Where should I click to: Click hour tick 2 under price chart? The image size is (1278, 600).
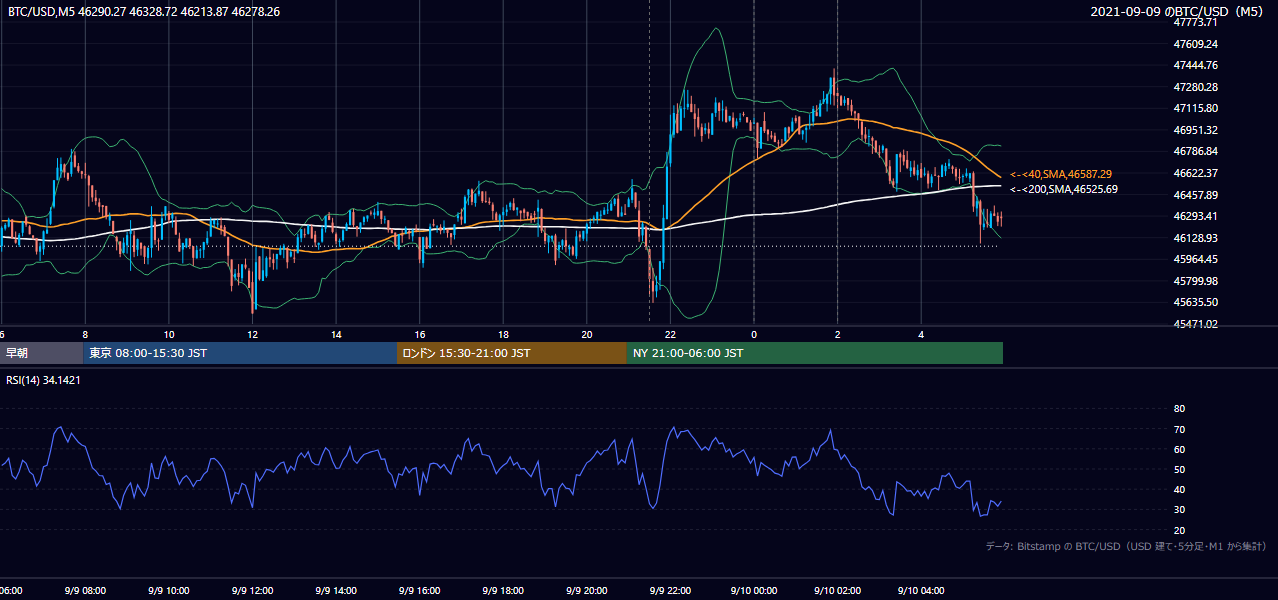coord(837,334)
